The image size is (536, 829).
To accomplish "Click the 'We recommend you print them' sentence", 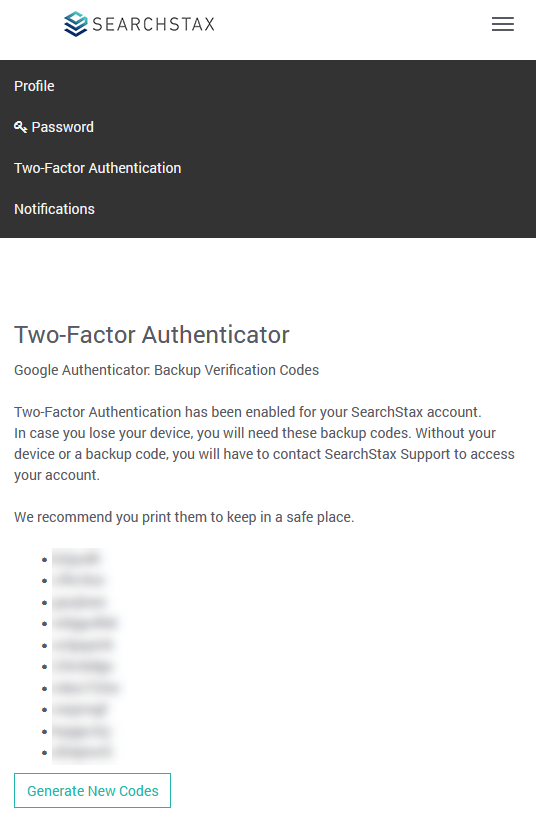I will (184, 517).
